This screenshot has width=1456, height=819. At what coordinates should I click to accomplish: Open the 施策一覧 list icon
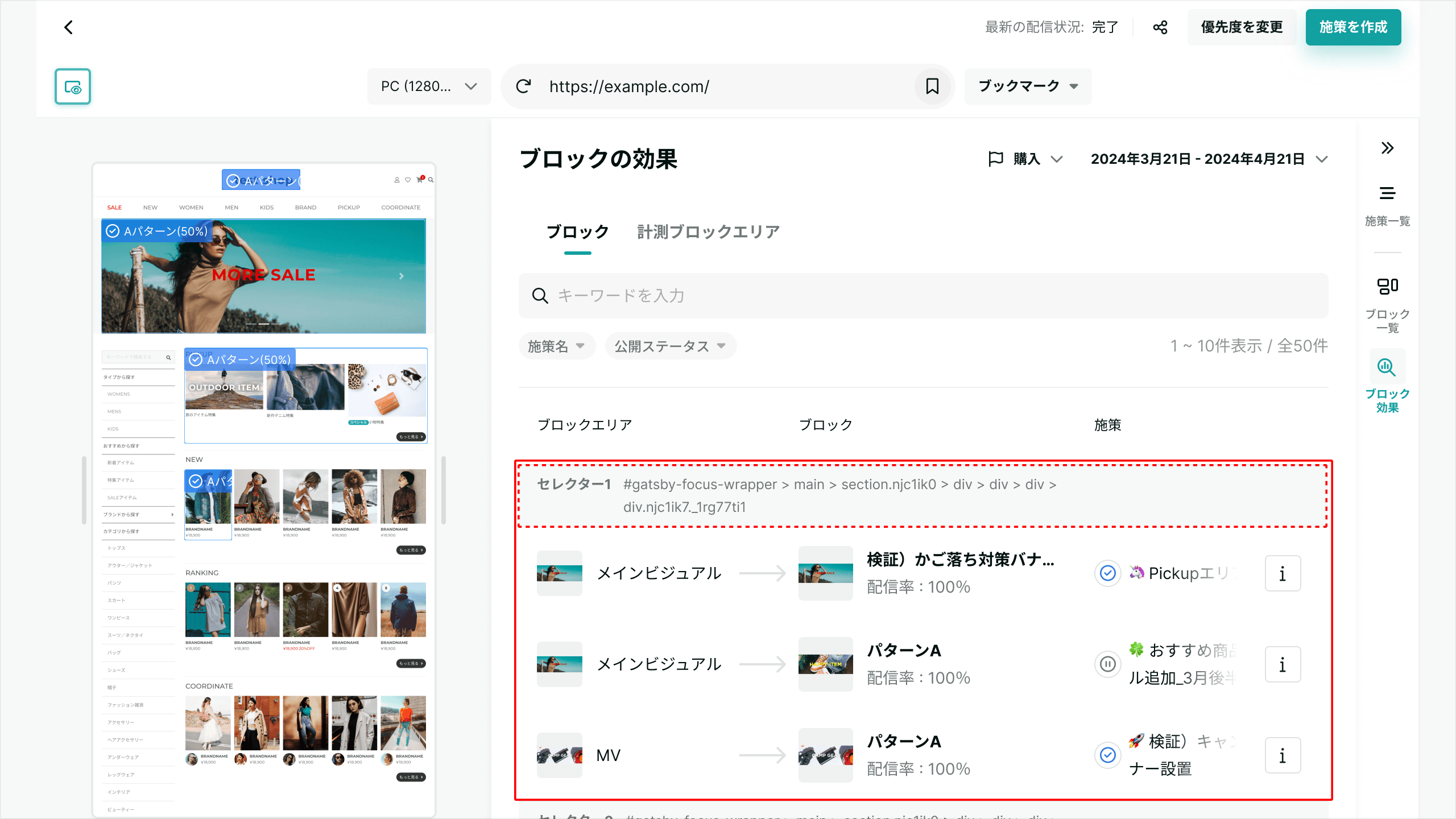tap(1387, 193)
